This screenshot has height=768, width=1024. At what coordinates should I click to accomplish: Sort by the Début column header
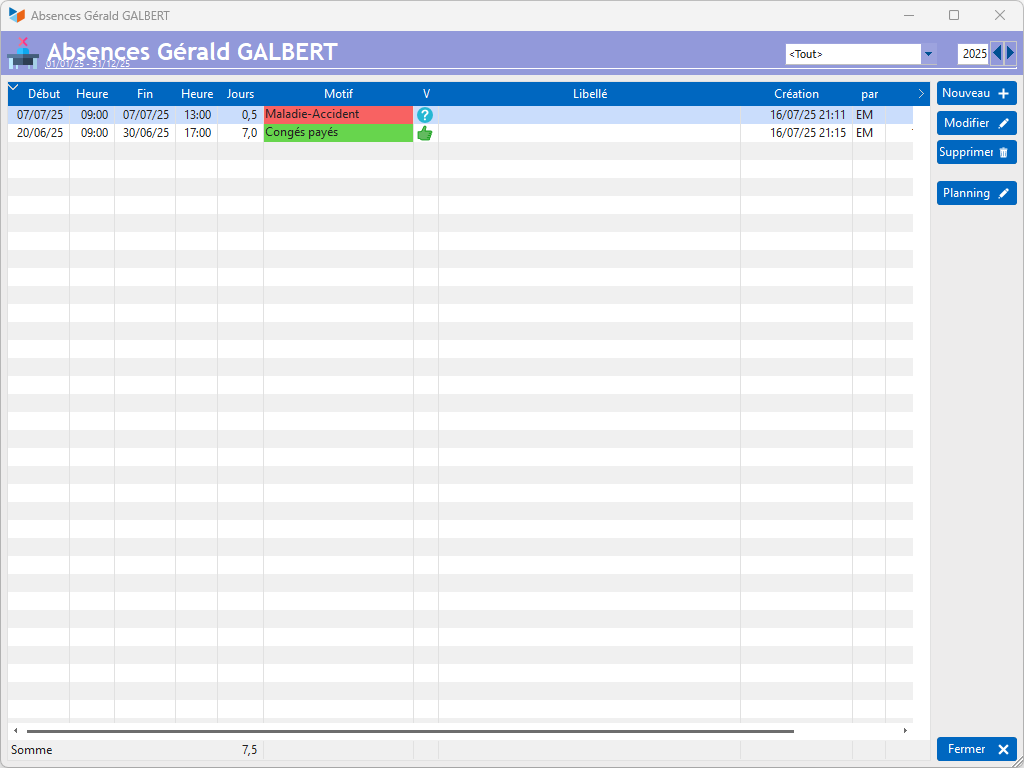44,94
